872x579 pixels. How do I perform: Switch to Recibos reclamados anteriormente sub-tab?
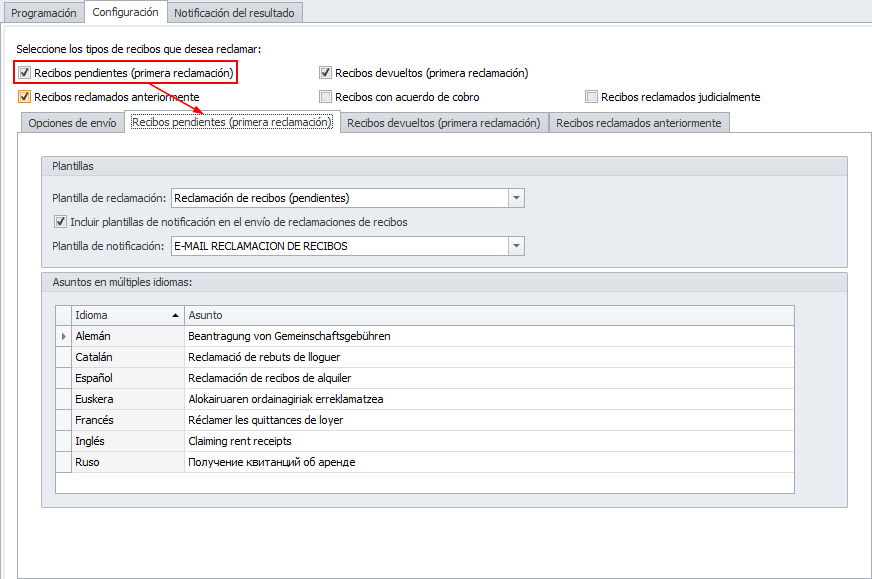tap(638, 123)
